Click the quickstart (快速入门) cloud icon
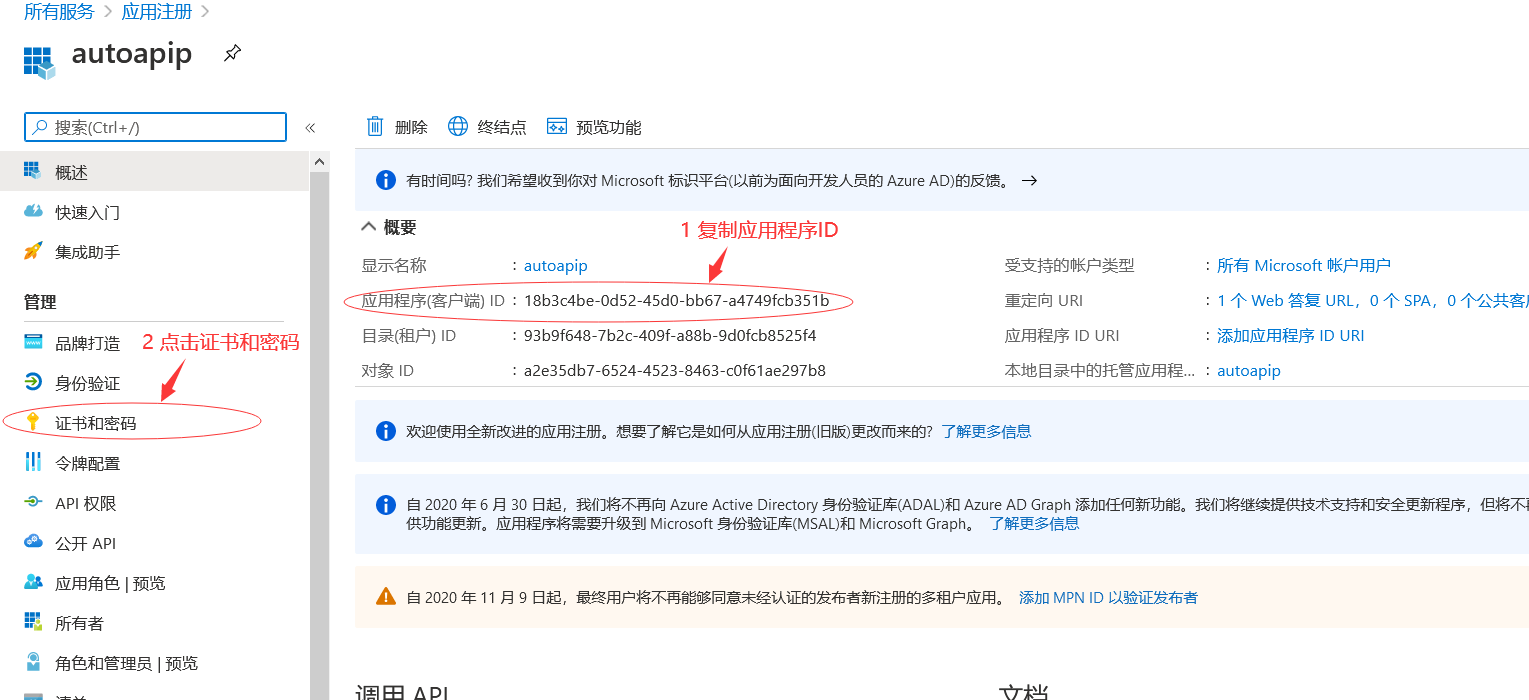 click(x=33, y=212)
